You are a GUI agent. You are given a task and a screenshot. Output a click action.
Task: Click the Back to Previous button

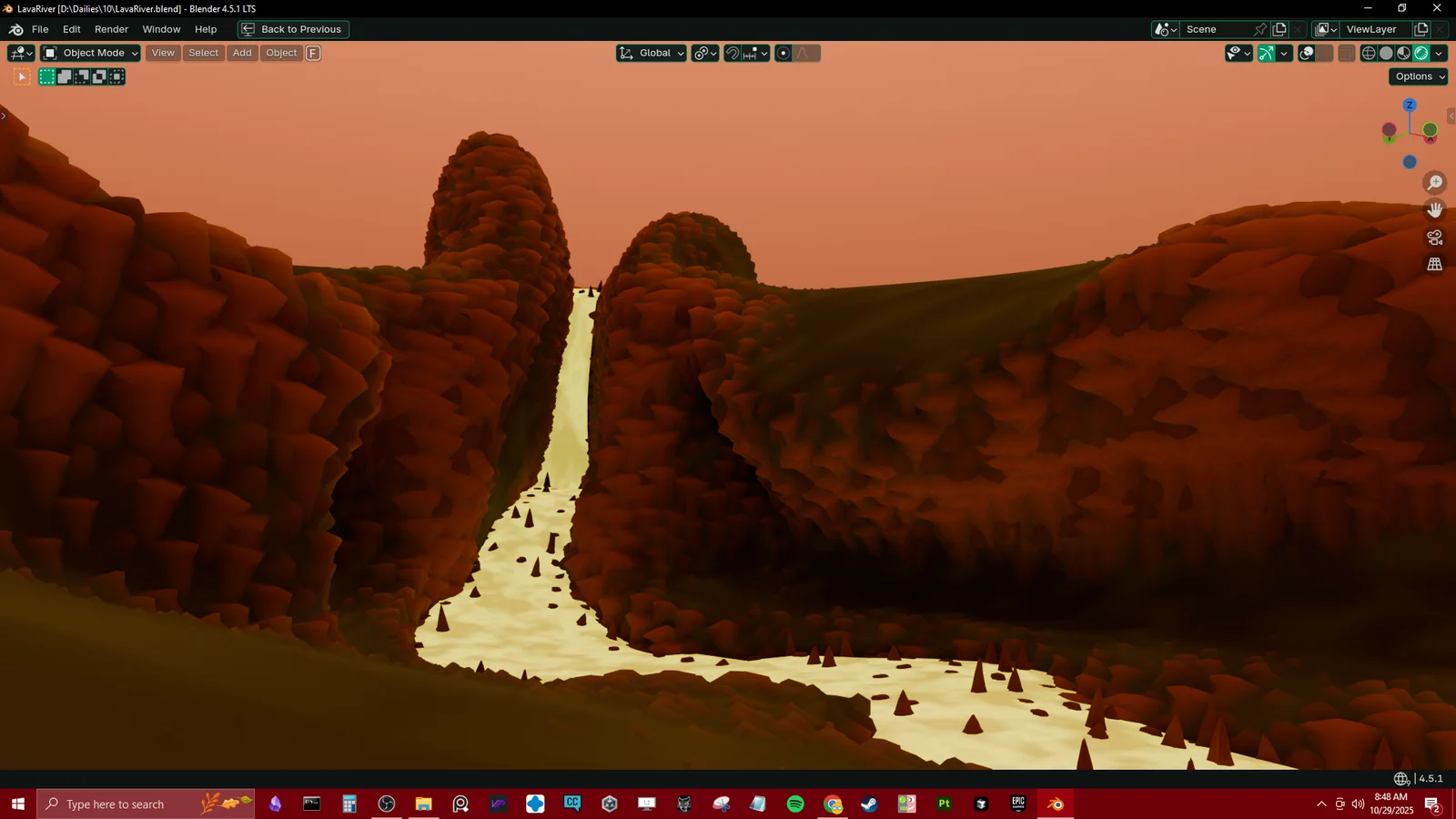291,29
